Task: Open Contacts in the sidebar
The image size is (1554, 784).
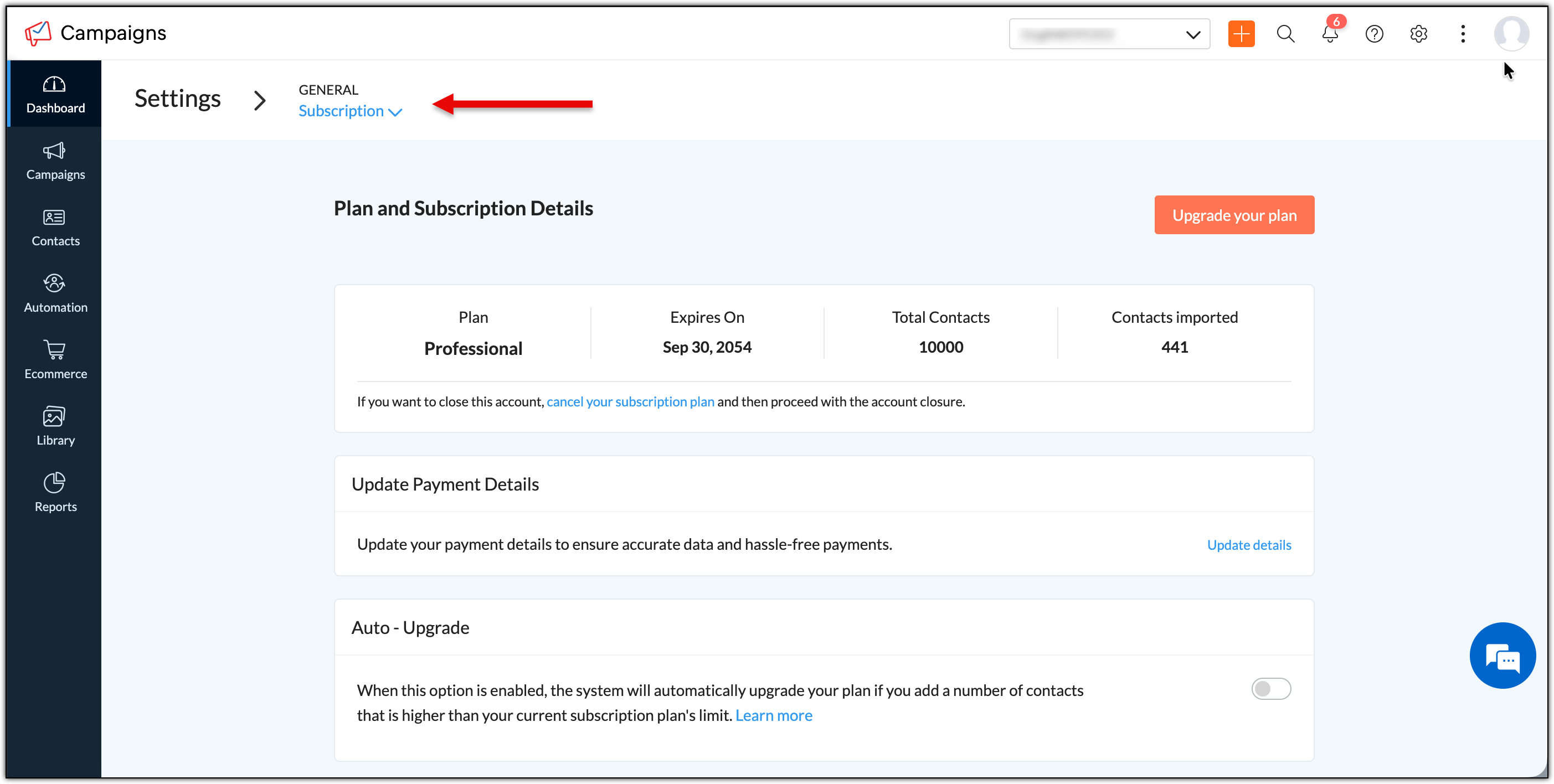Action: coord(55,228)
